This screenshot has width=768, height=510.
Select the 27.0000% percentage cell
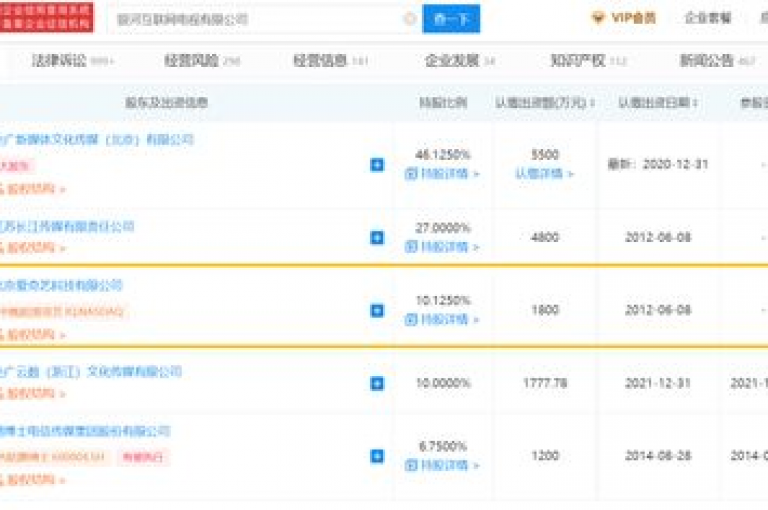click(x=443, y=228)
